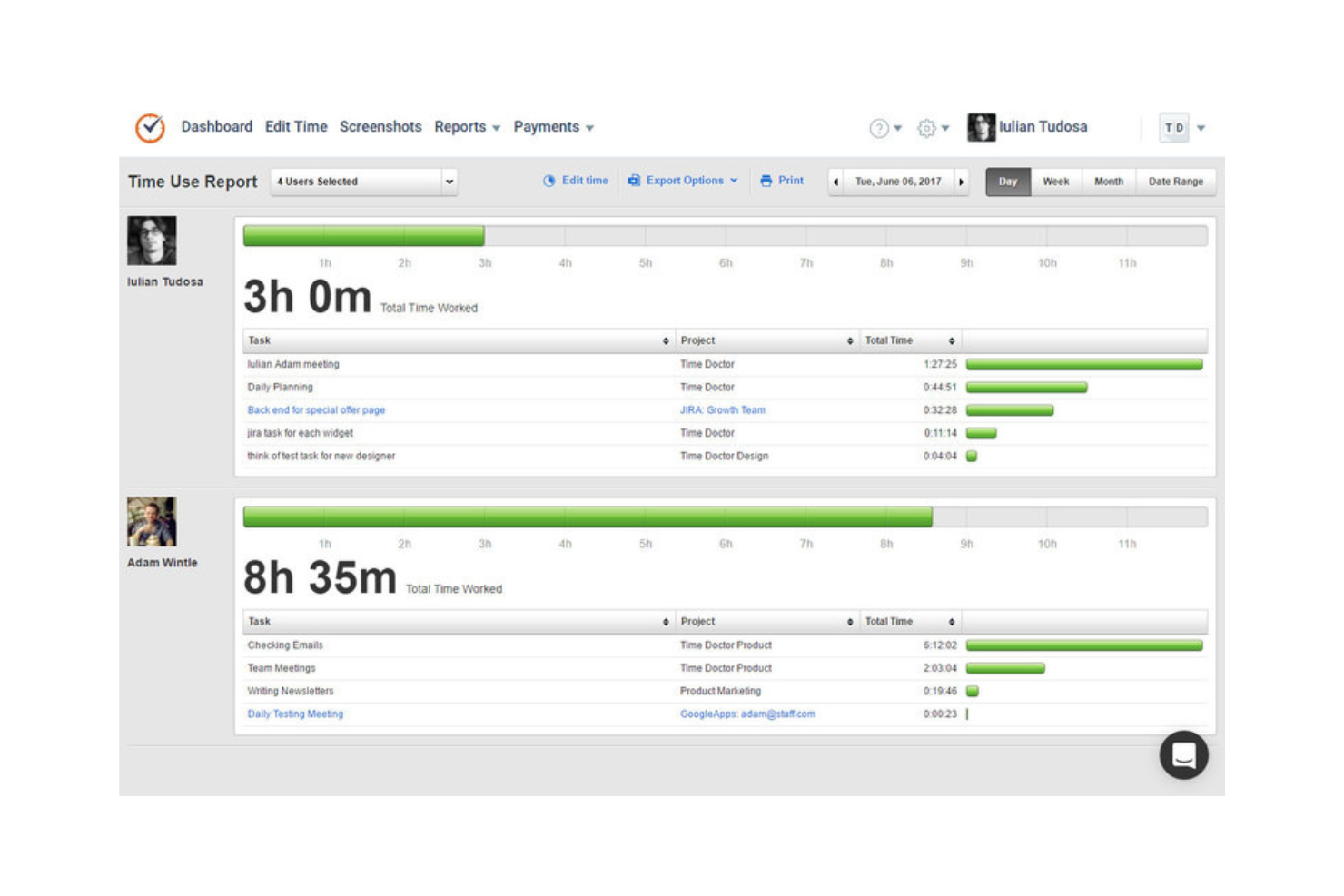This screenshot has height=896, width=1344.
Task: Click the 'Checking Emails' time bar
Action: pyautogui.click(x=1084, y=645)
